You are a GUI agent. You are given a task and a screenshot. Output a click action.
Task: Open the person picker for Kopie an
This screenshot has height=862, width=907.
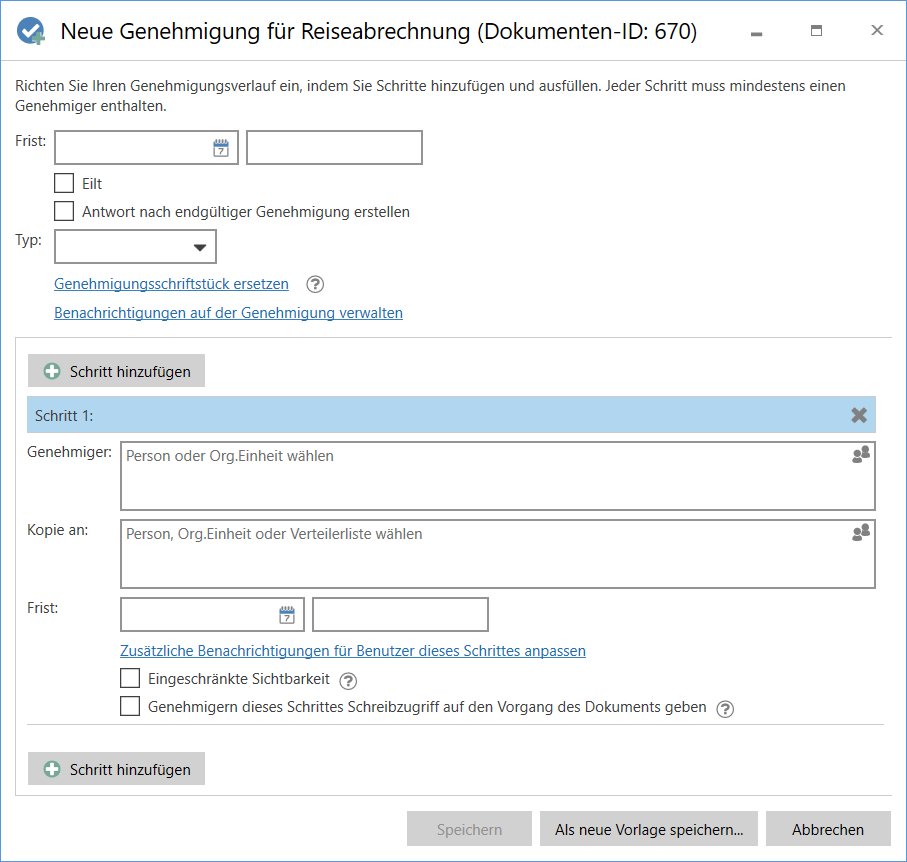pos(860,532)
